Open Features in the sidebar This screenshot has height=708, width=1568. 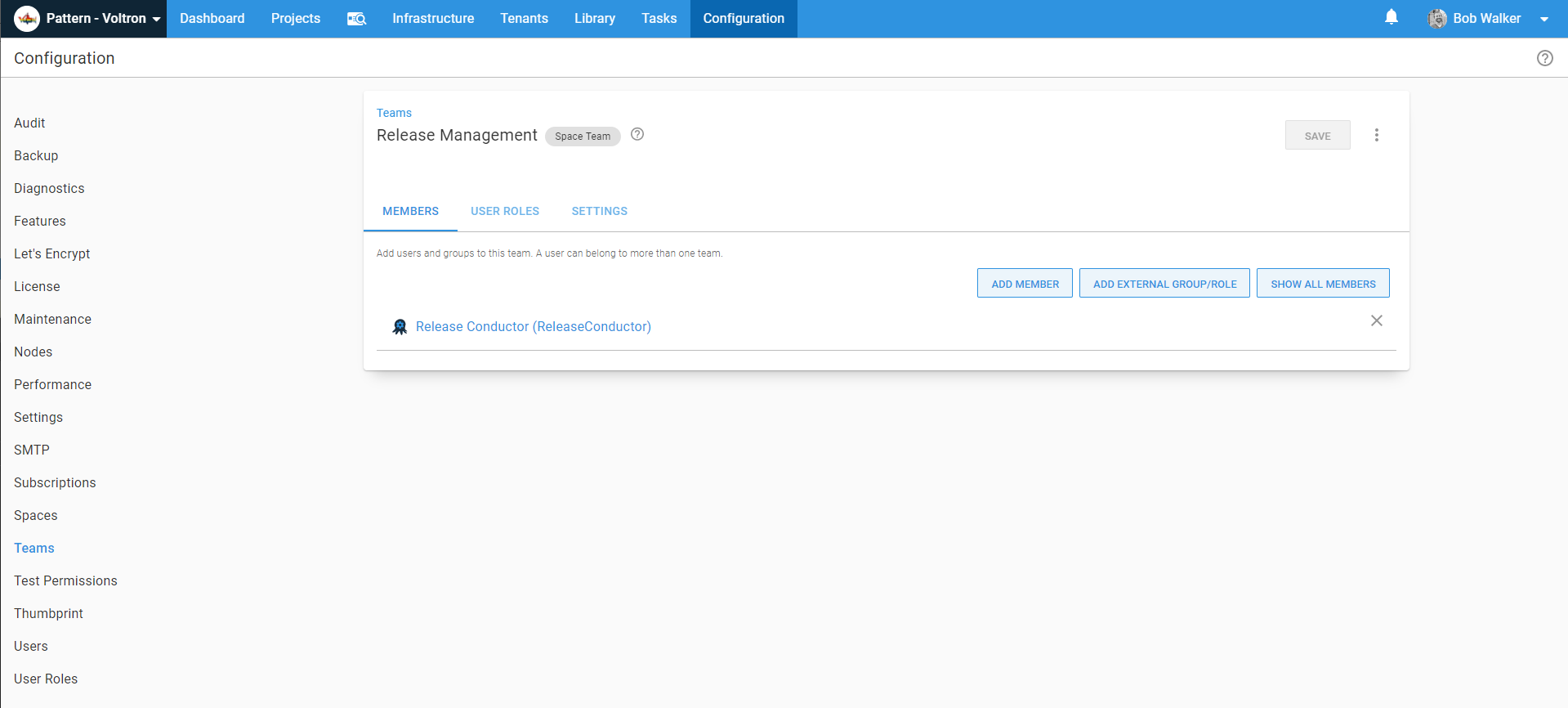[x=40, y=221]
